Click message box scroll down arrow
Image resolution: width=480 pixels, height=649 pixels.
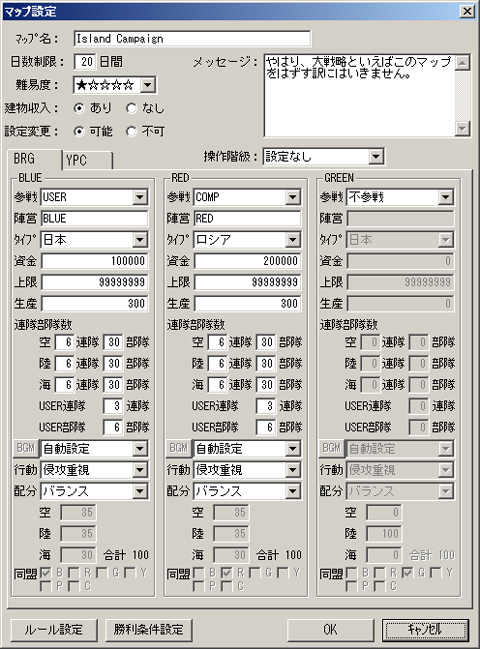(462, 128)
